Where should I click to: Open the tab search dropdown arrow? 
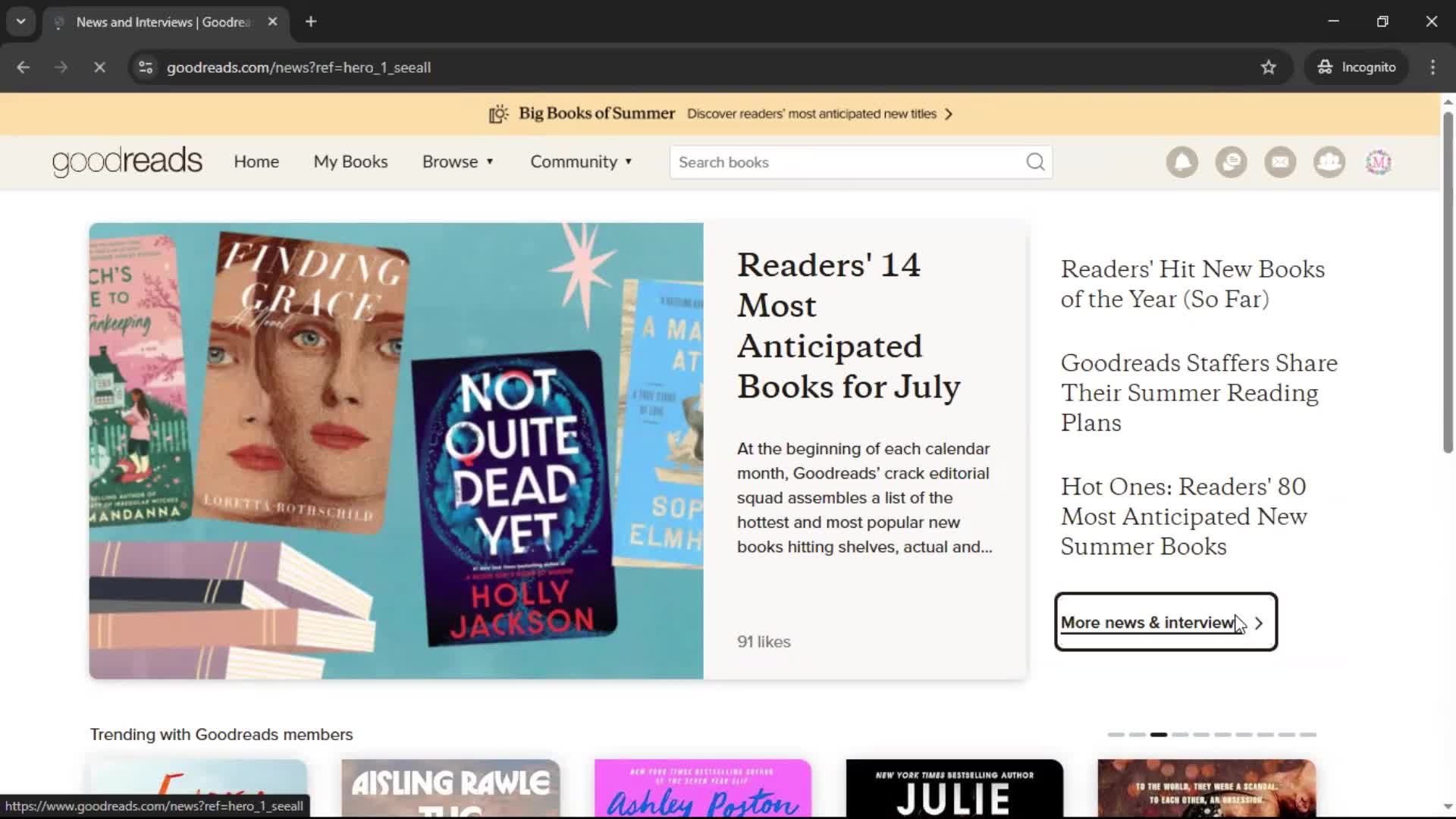click(21, 22)
